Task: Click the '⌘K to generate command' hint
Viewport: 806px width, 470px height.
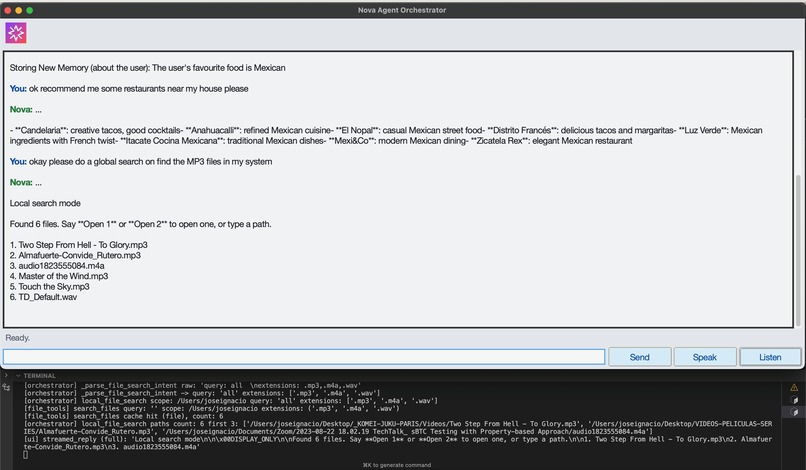Action: (397, 465)
